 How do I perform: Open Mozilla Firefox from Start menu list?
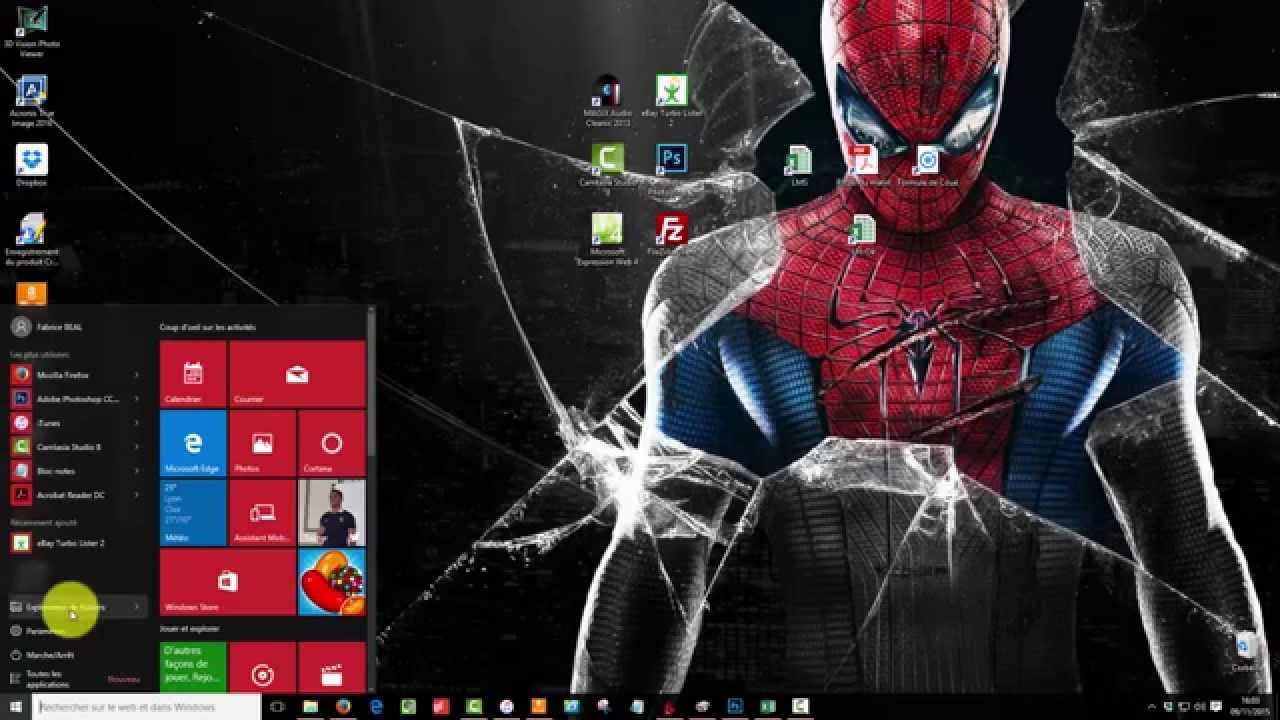click(x=76, y=375)
